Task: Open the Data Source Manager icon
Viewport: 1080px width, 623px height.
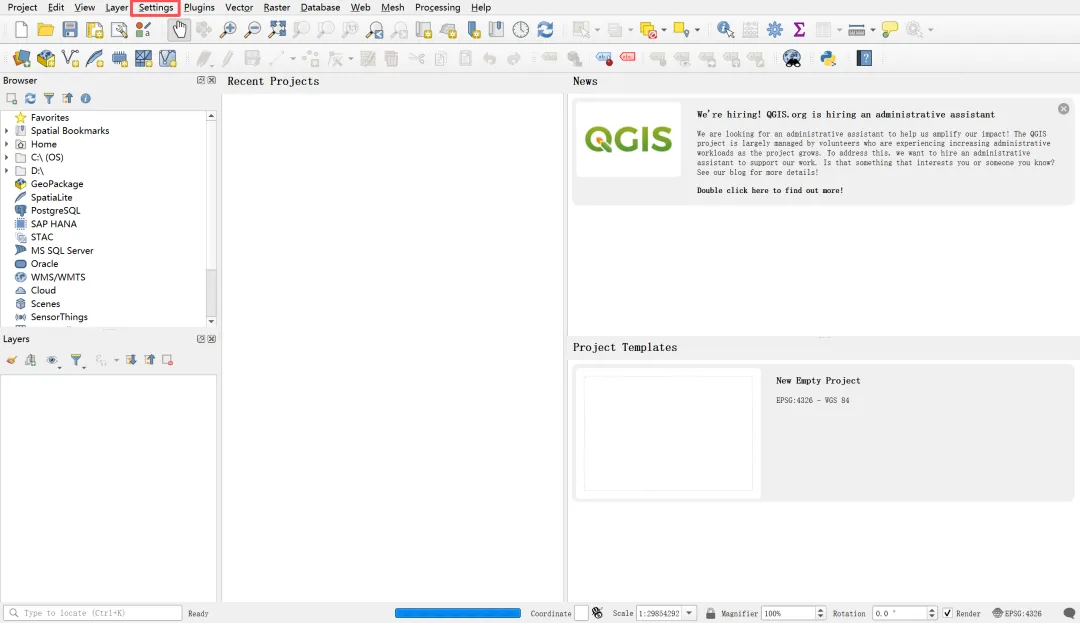Action: click(x=21, y=59)
